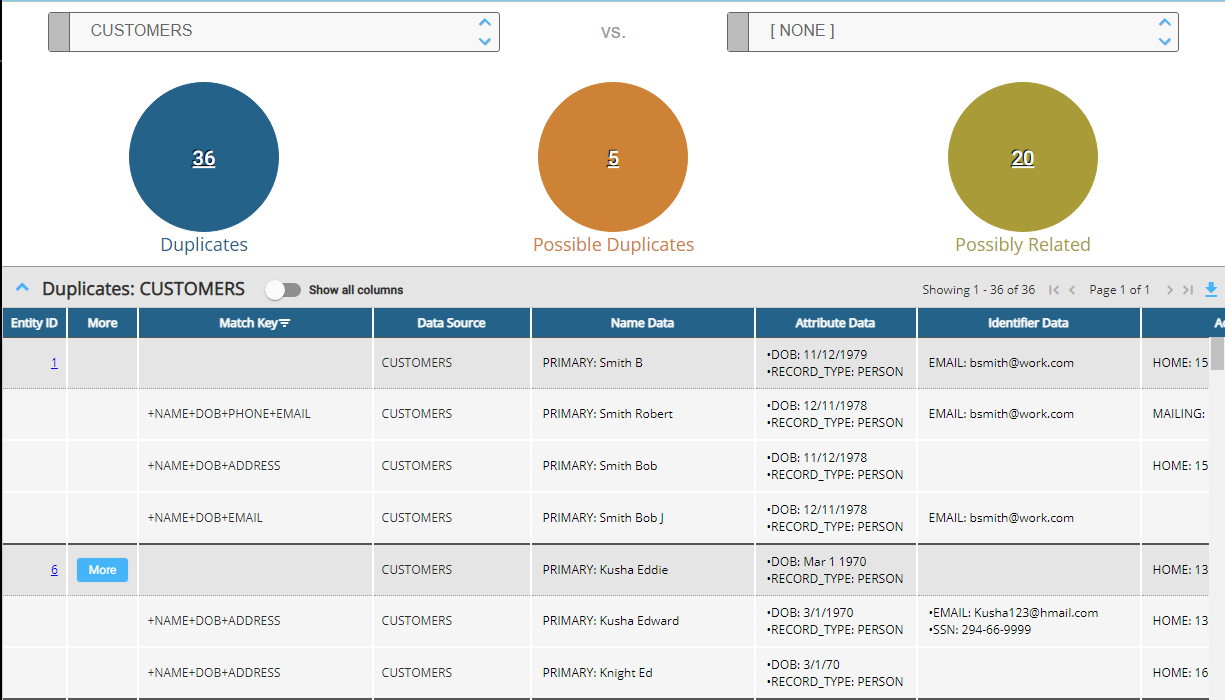1225x700 pixels.
Task: Click the Data Source column header
Action: click(451, 323)
